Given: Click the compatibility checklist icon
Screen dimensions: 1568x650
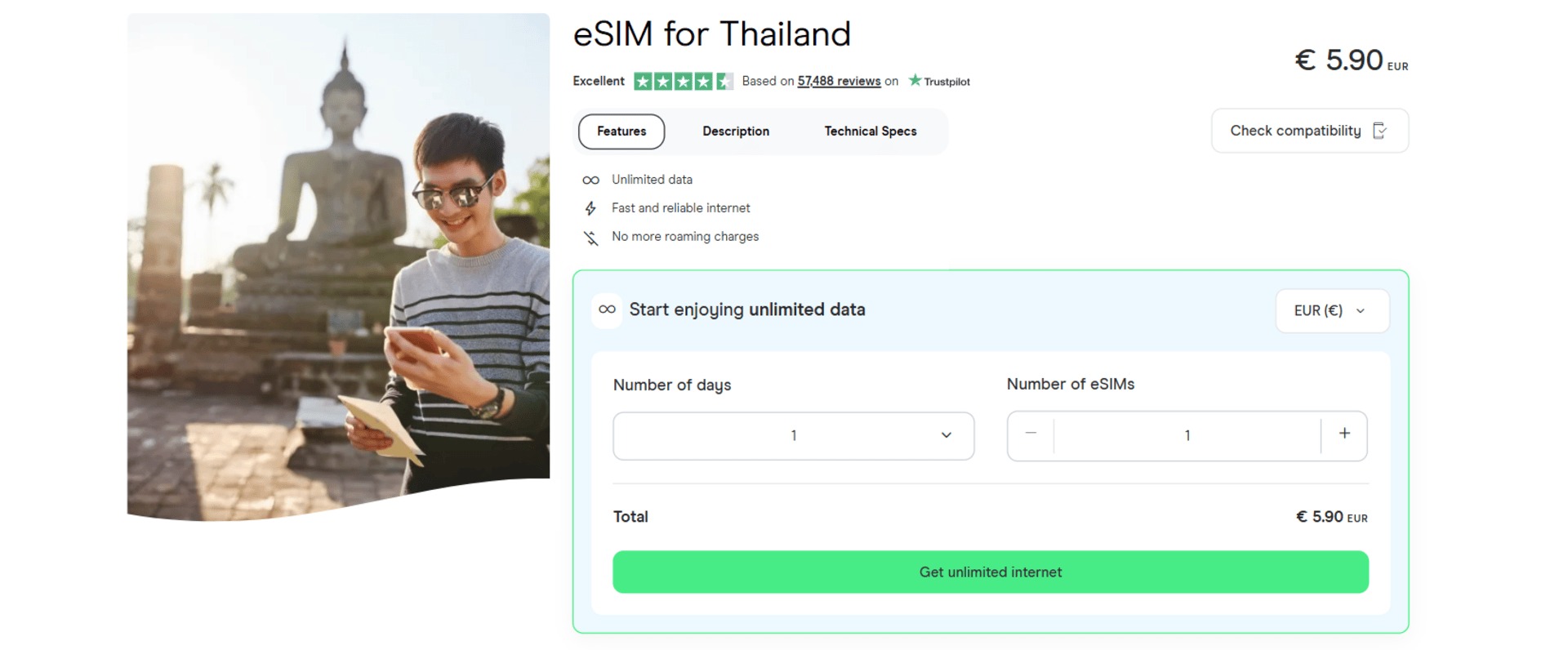Looking at the screenshot, I should point(1380,131).
